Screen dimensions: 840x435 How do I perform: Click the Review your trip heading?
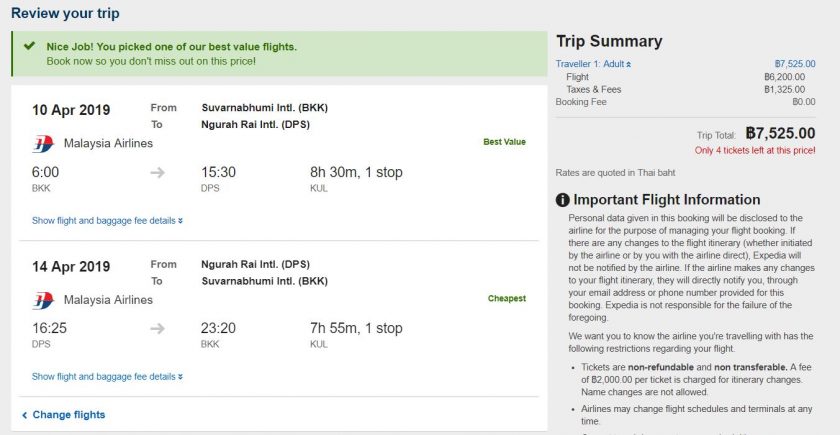click(65, 13)
